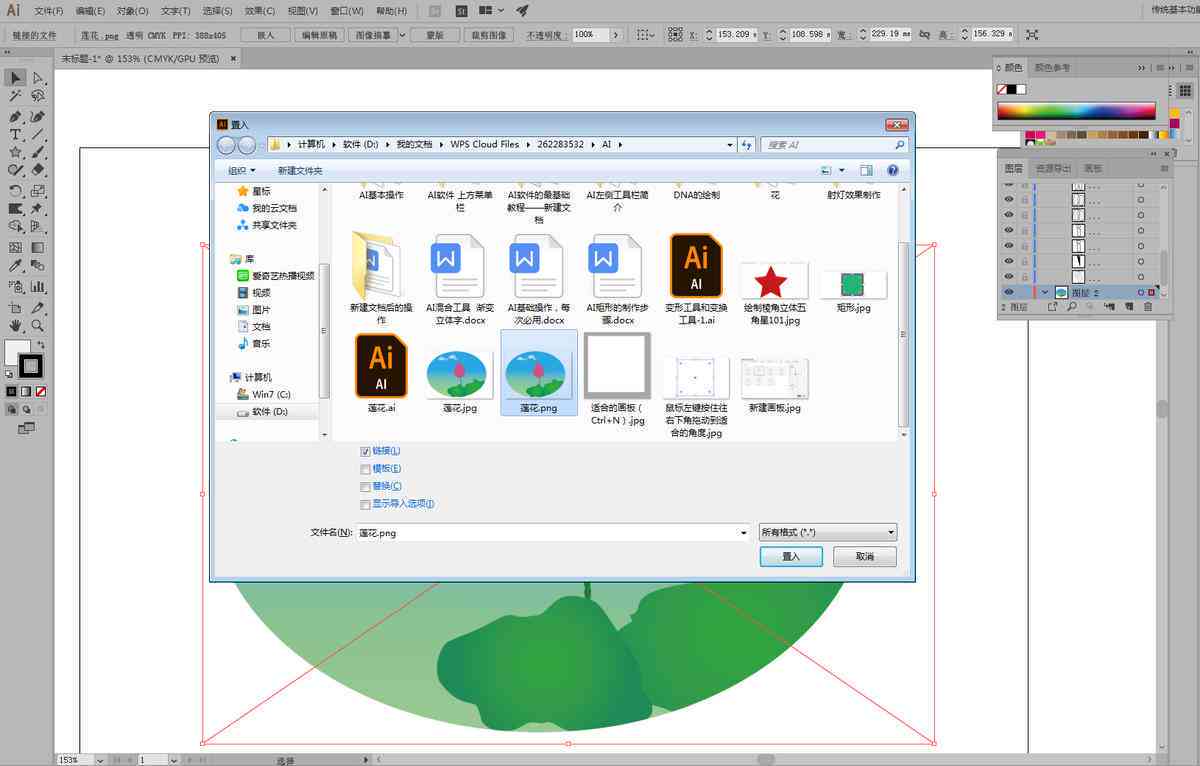This screenshot has height=766, width=1200.
Task: Select the Pen tool
Action: pyautogui.click(x=16, y=116)
